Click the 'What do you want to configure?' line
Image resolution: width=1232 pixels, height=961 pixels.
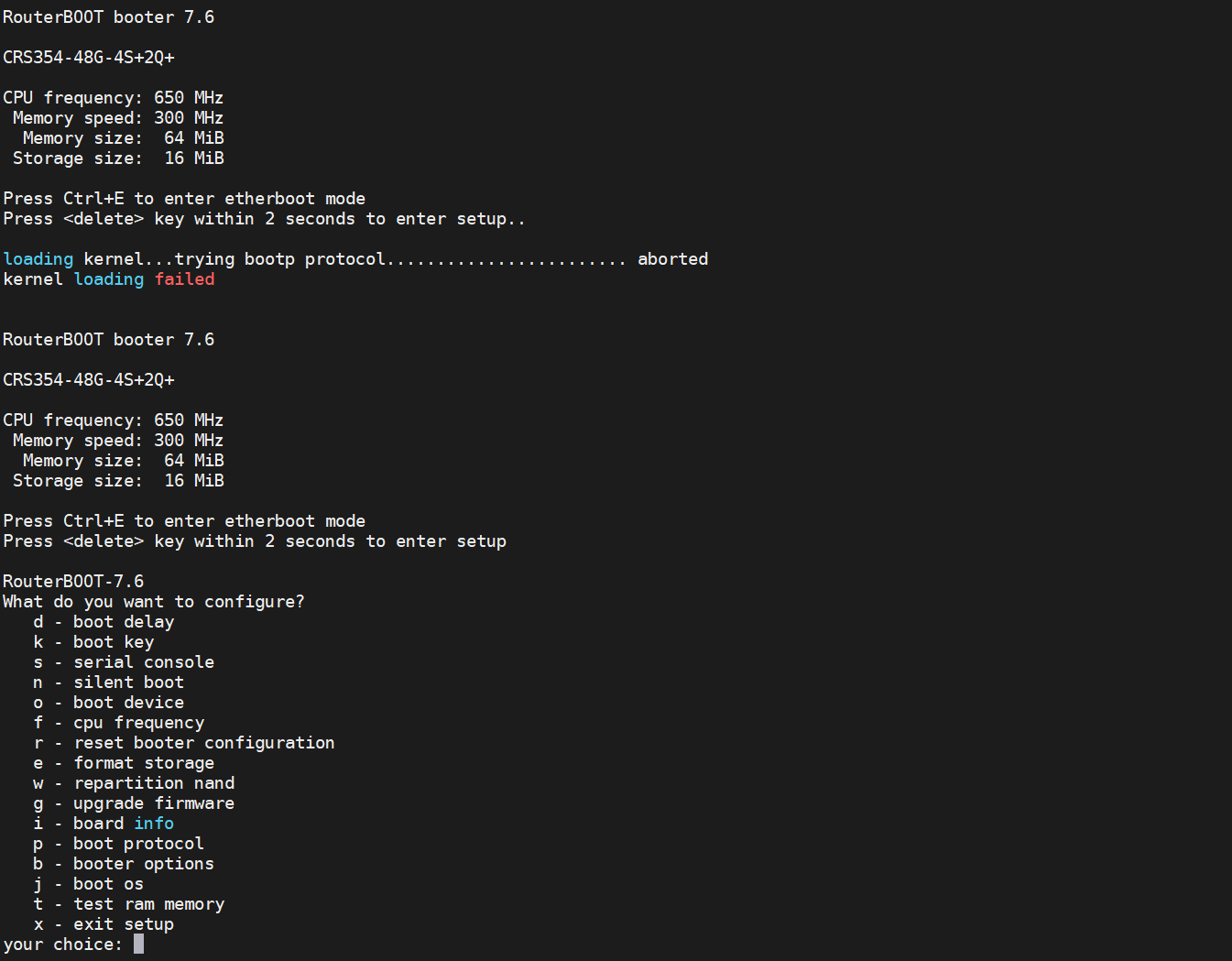[x=154, y=602]
